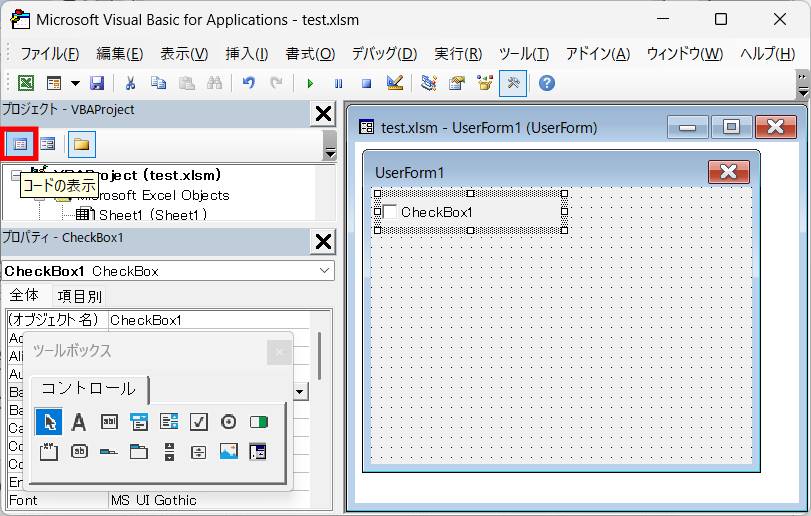Open the ファイル(F) menu
Screen dimensions: 811x516
(50, 53)
